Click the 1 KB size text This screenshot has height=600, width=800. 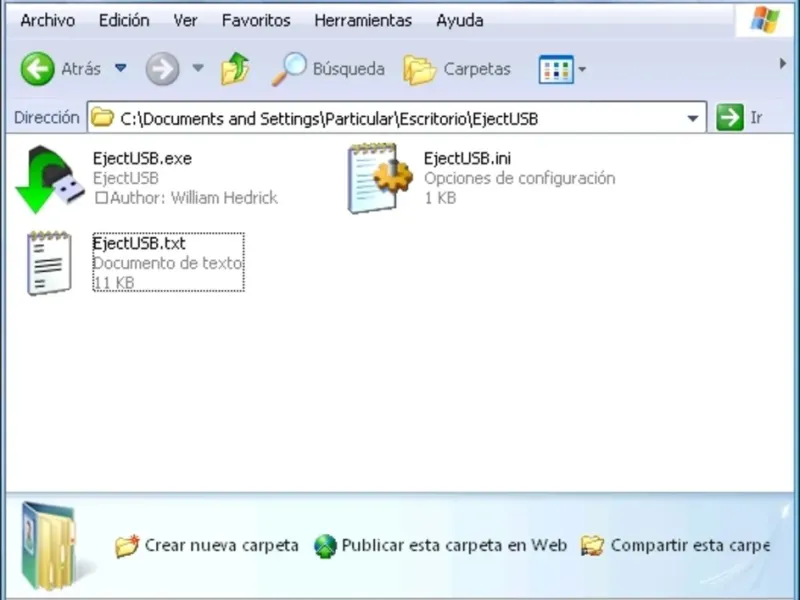click(440, 198)
